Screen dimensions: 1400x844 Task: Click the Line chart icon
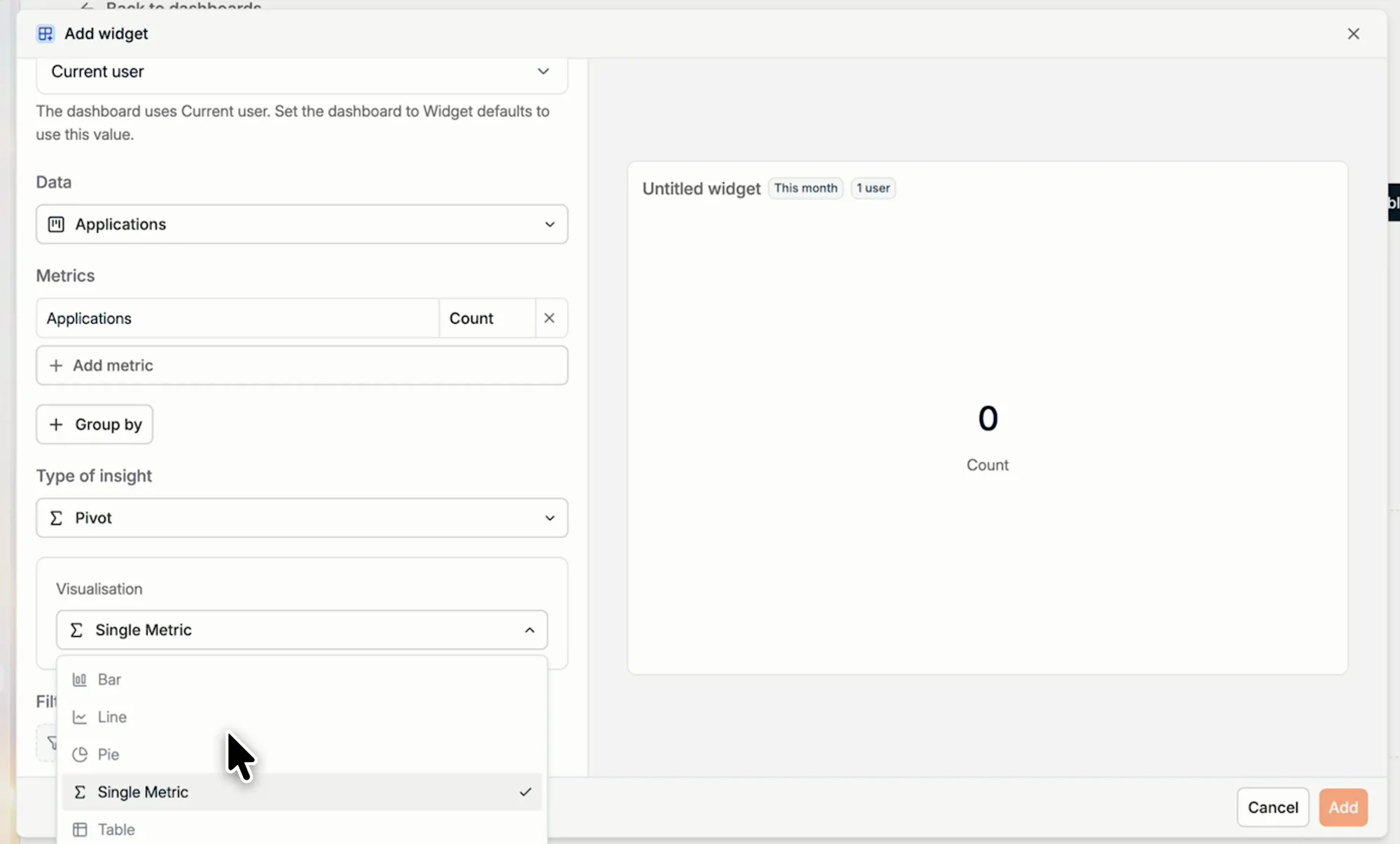click(x=80, y=717)
